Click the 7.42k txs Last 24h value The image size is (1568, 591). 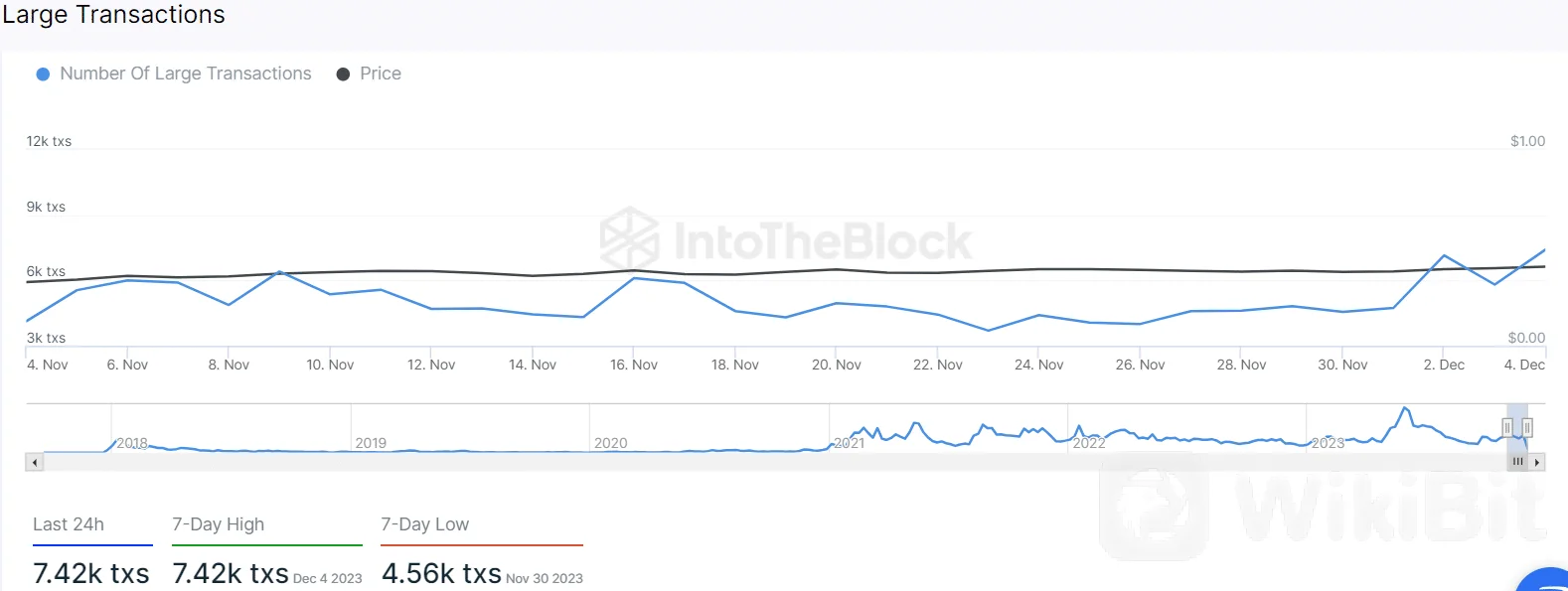tap(91, 573)
